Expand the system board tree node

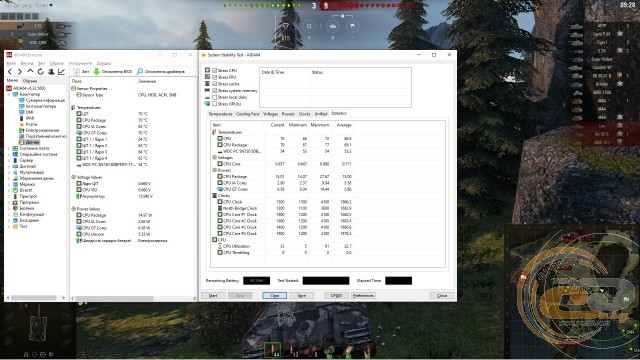[9, 148]
